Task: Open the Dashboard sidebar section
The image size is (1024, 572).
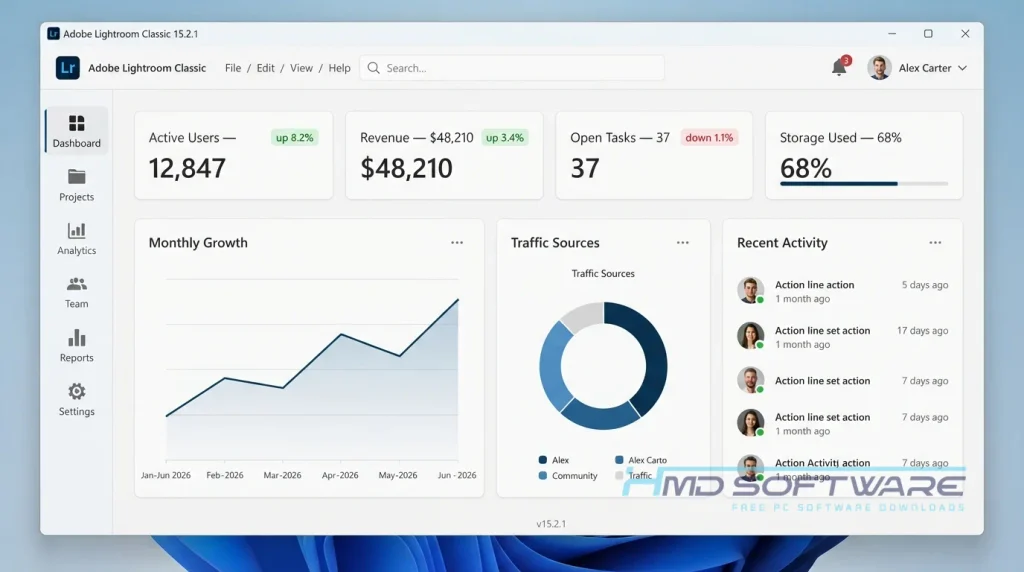Action: [76, 131]
